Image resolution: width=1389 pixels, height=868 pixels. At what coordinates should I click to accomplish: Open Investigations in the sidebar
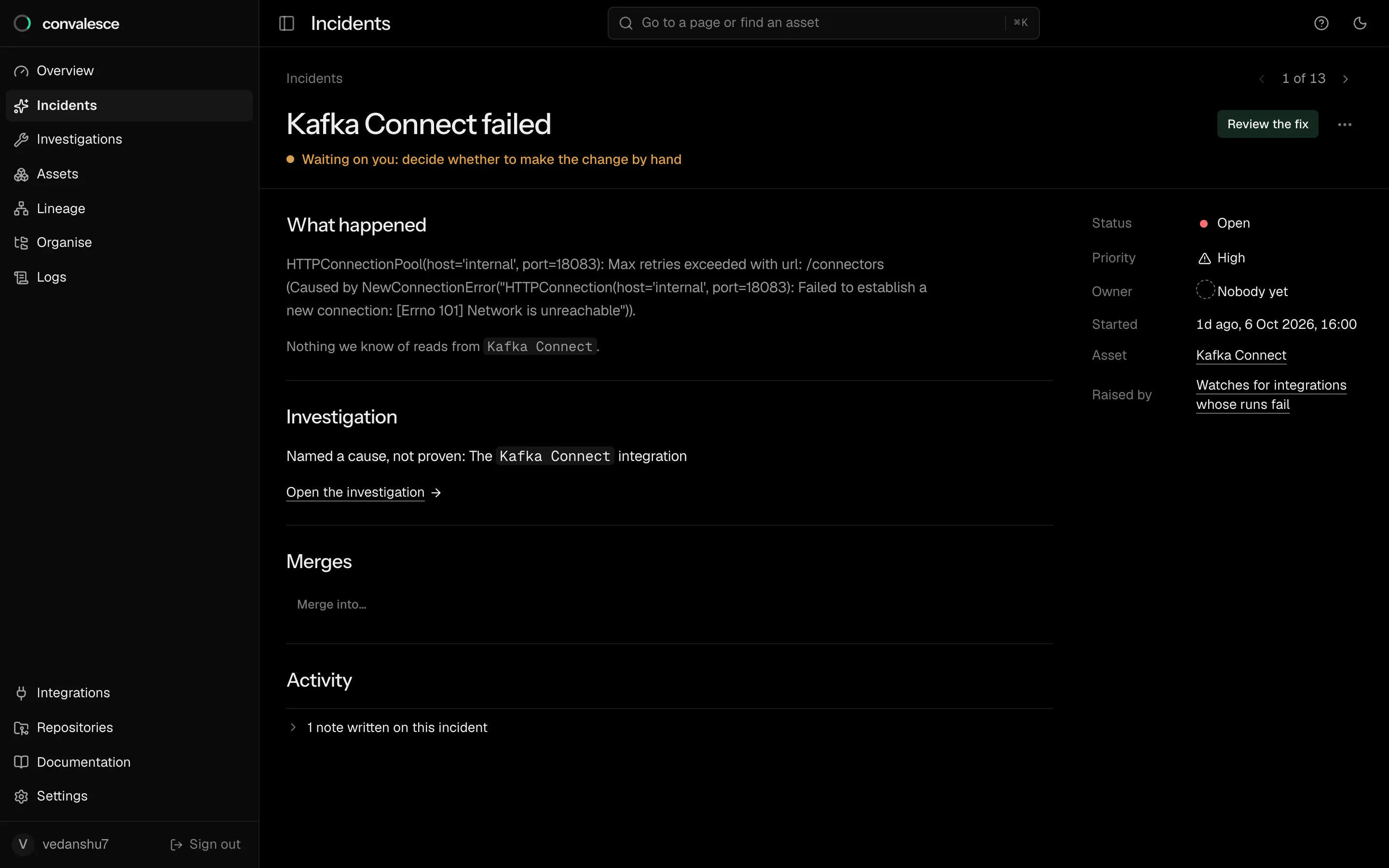tap(129, 139)
